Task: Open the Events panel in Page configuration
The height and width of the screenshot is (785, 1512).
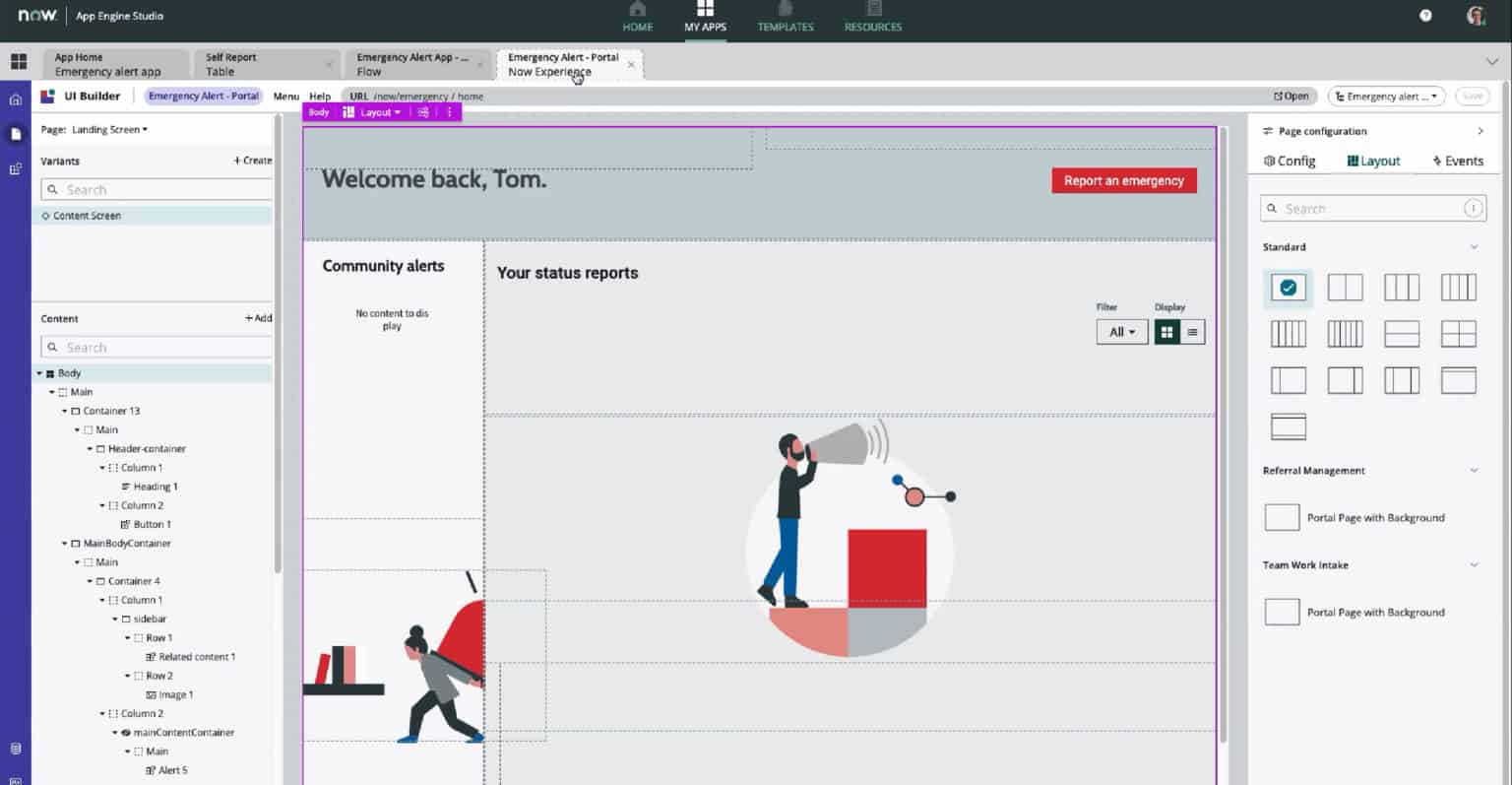Action: pyautogui.click(x=1457, y=161)
